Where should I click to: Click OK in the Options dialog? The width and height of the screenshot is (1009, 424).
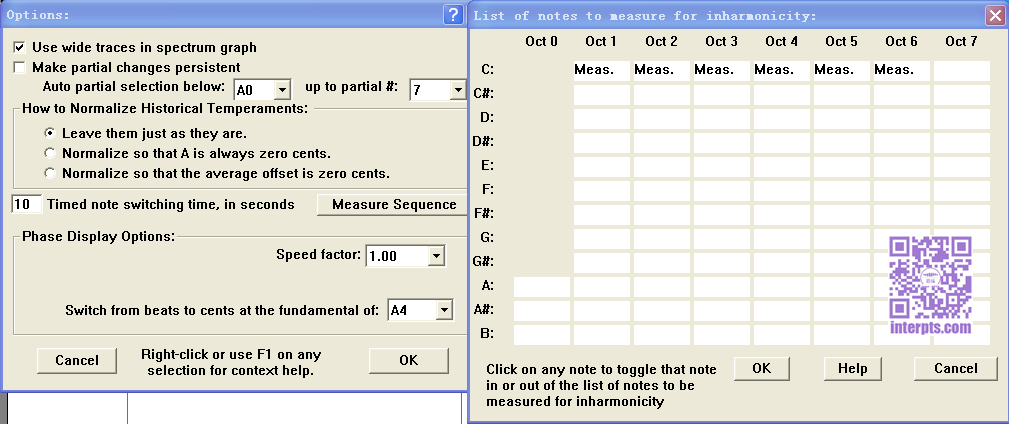408,360
